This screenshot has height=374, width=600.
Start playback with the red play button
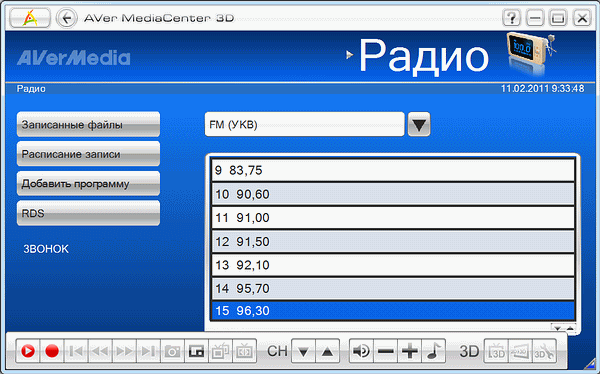(28, 351)
